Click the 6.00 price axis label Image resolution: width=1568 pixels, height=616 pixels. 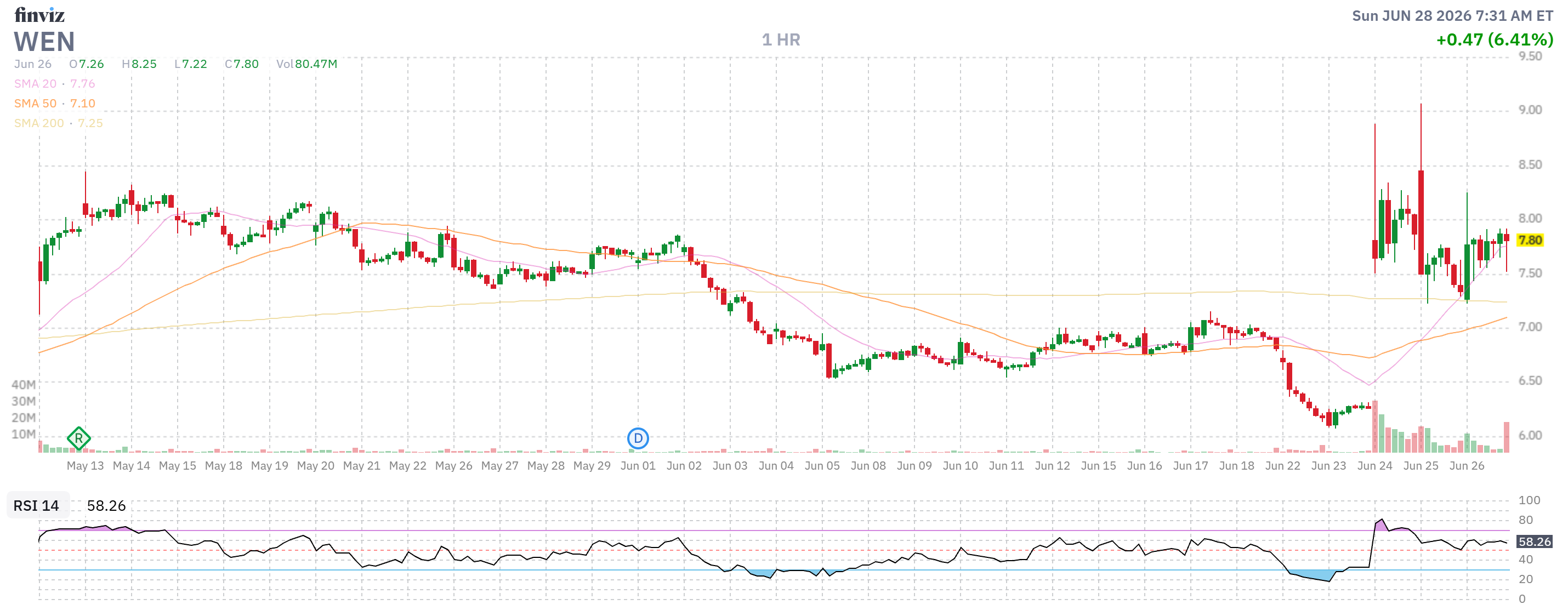[1530, 436]
